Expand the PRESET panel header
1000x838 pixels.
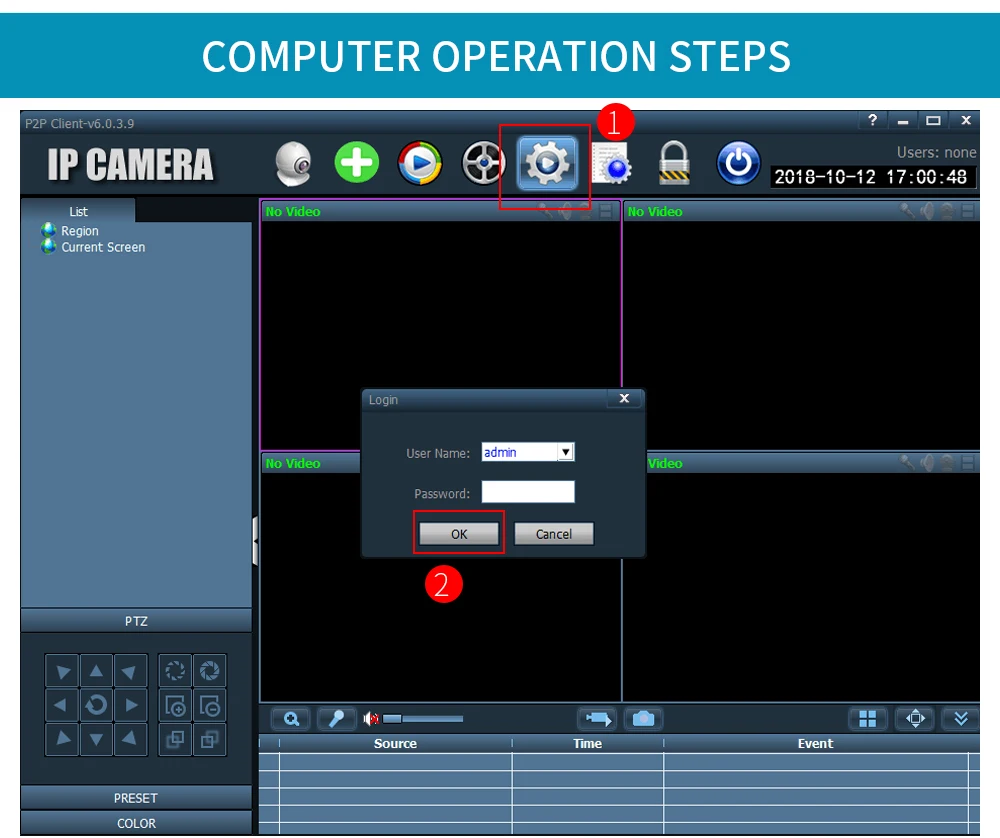[136, 798]
